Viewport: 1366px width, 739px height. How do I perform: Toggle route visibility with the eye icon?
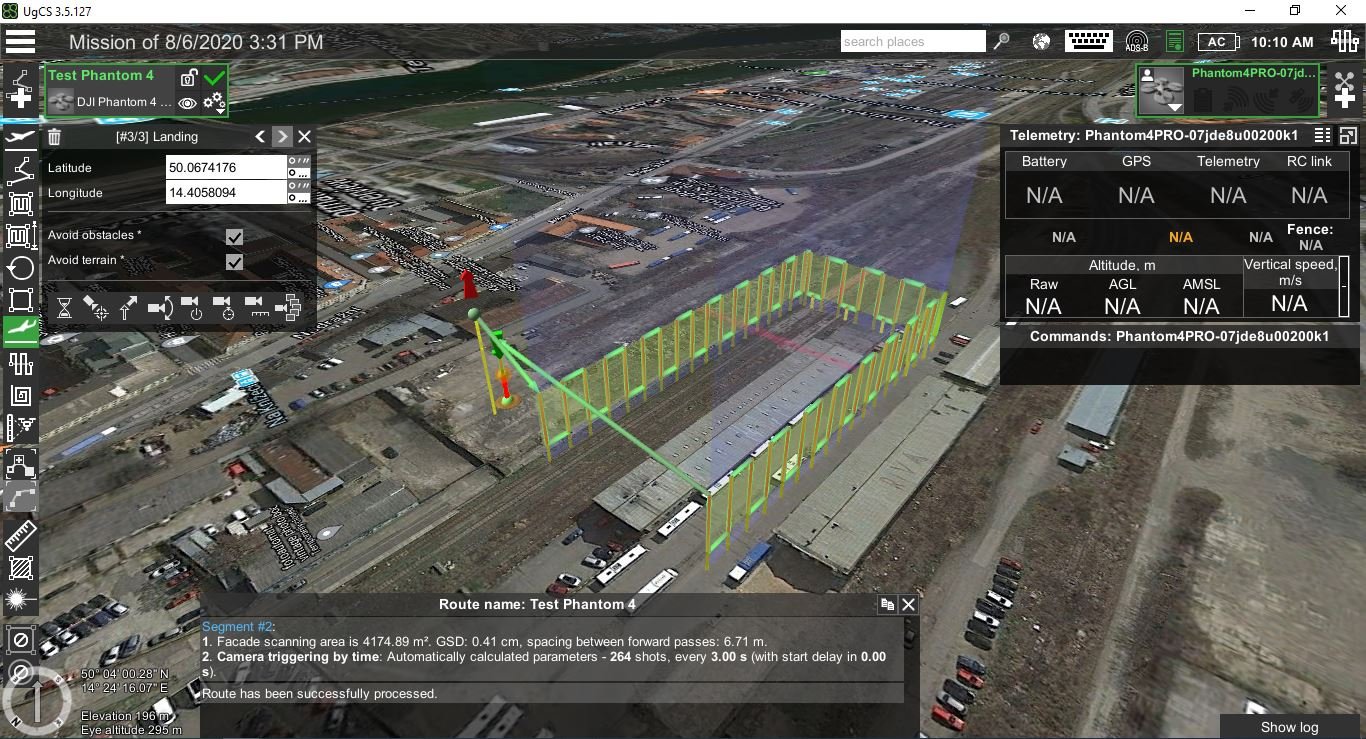[x=187, y=103]
